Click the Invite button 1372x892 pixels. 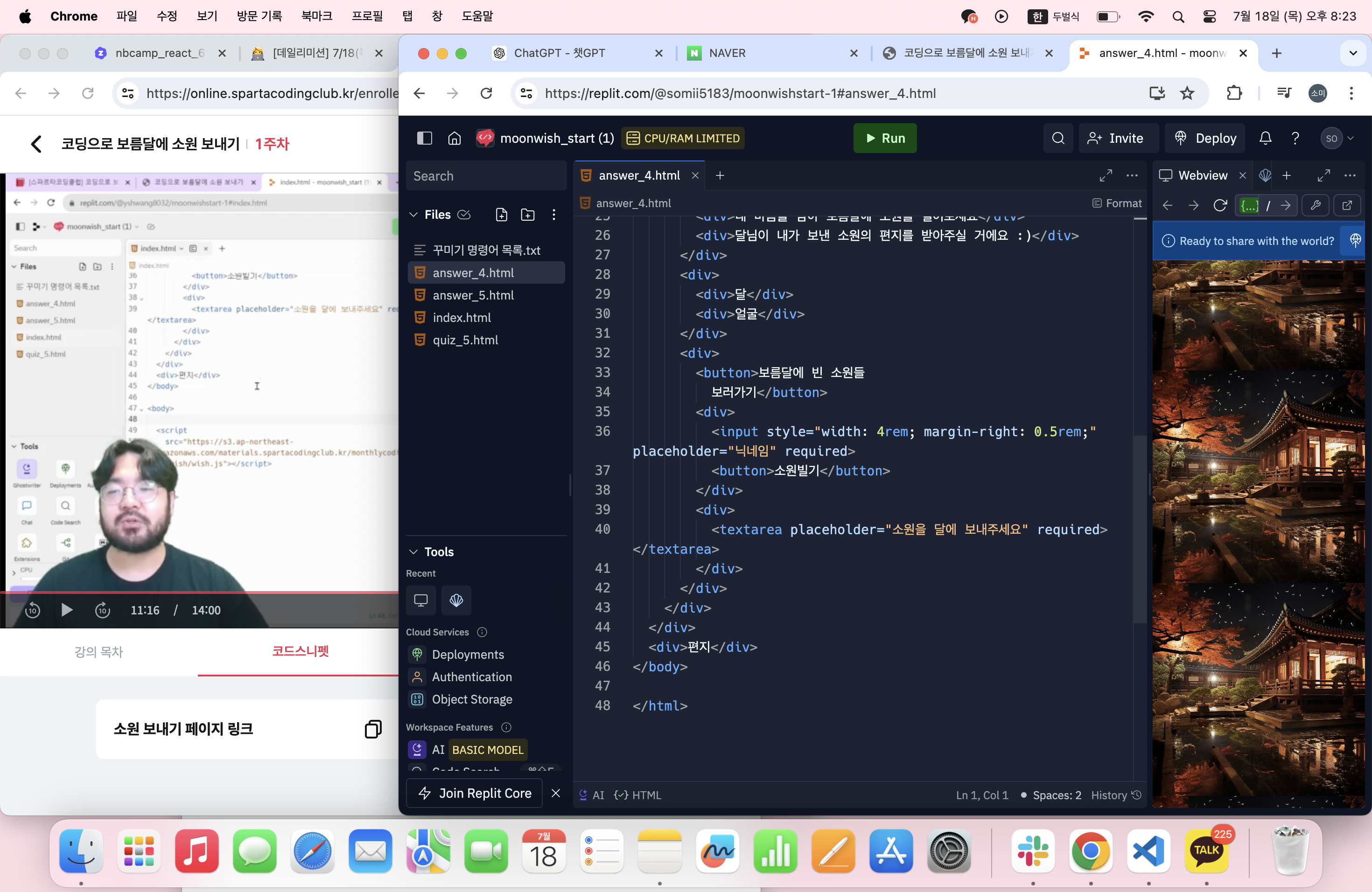click(x=1117, y=138)
